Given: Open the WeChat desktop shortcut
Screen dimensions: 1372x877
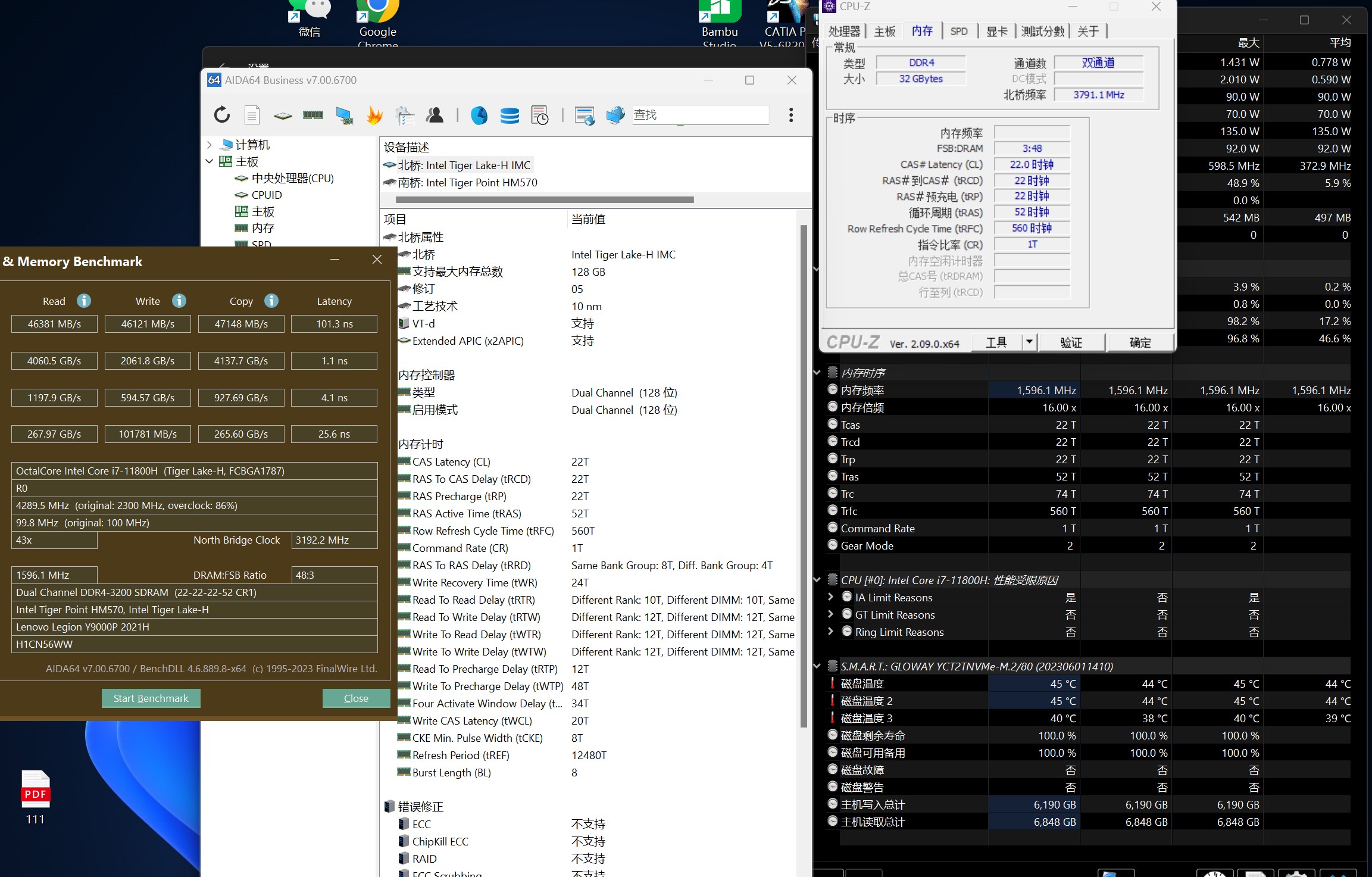Looking at the screenshot, I should pyautogui.click(x=309, y=19).
